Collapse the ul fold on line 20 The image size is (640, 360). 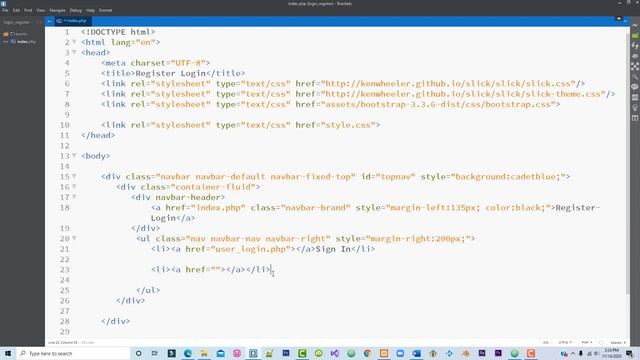pos(74,238)
